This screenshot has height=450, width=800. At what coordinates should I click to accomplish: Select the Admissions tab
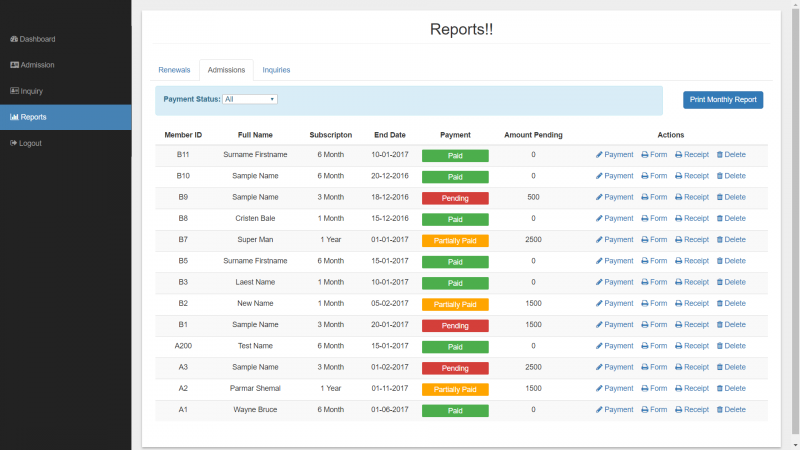tap(226, 70)
